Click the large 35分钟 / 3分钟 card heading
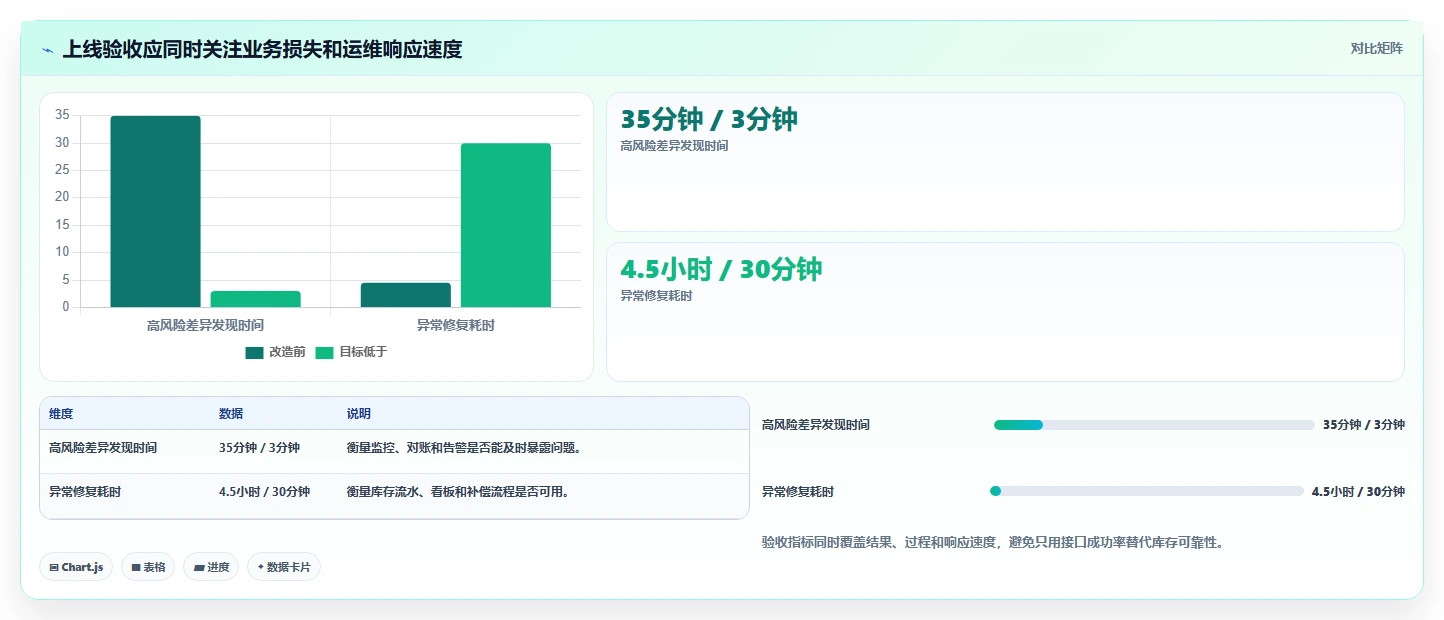1444x620 pixels. pos(709,119)
